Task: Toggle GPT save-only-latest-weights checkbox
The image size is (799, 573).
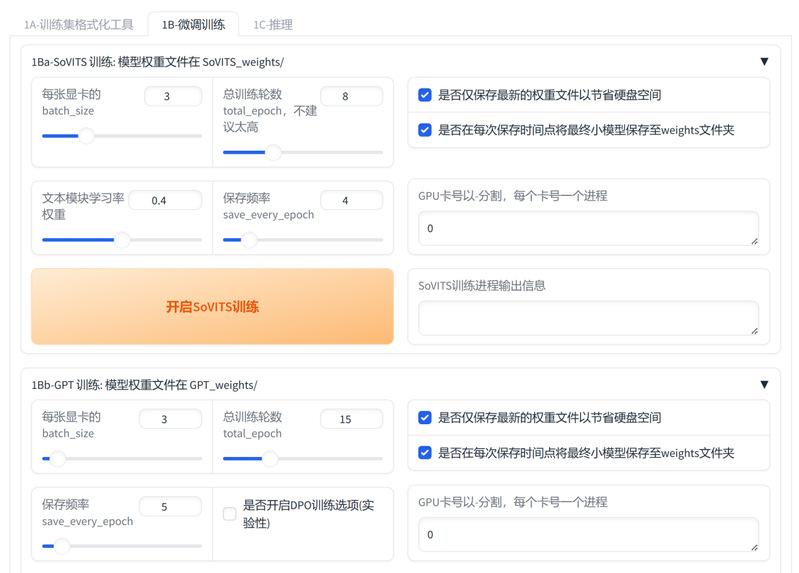Action: (425, 418)
